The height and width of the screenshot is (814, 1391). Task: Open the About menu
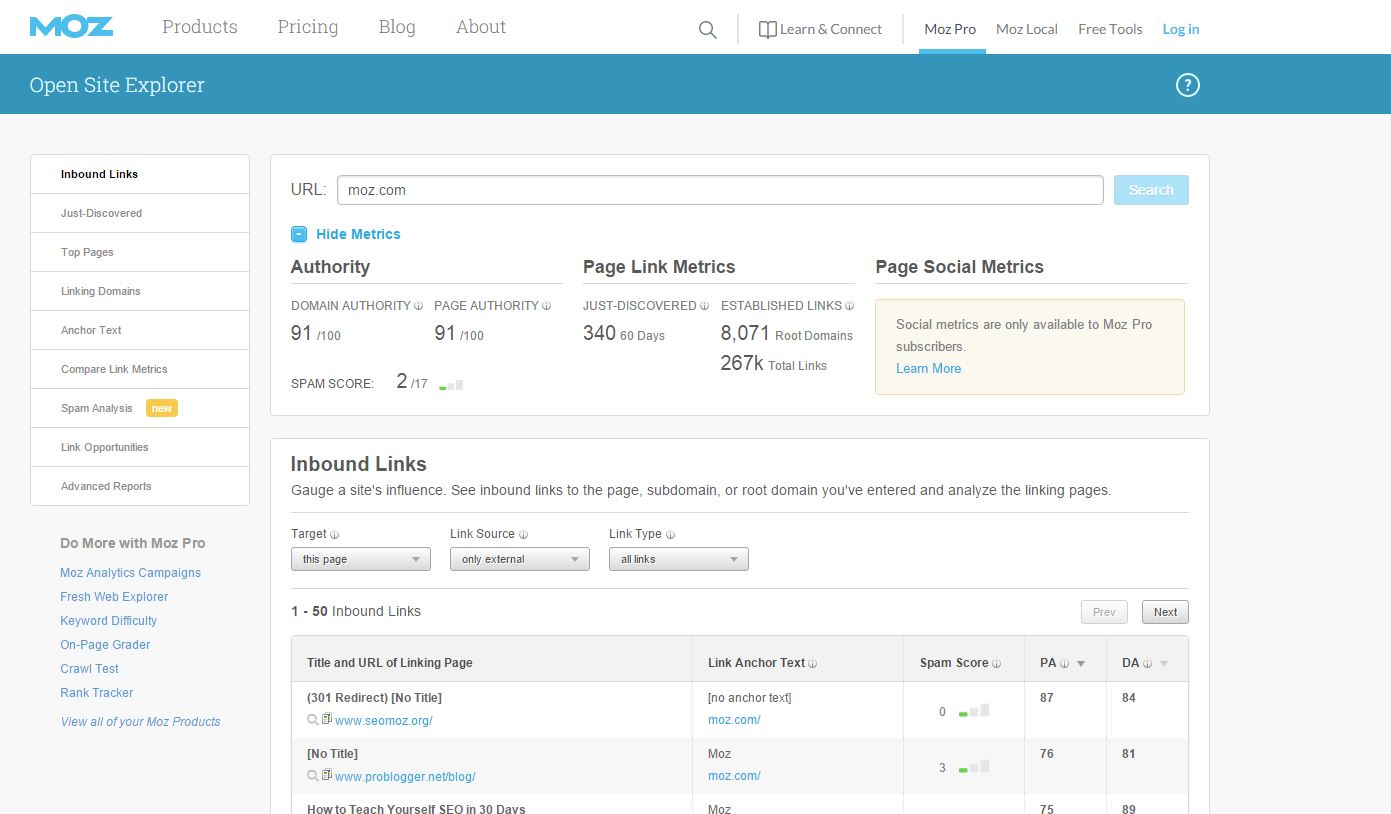(x=481, y=27)
